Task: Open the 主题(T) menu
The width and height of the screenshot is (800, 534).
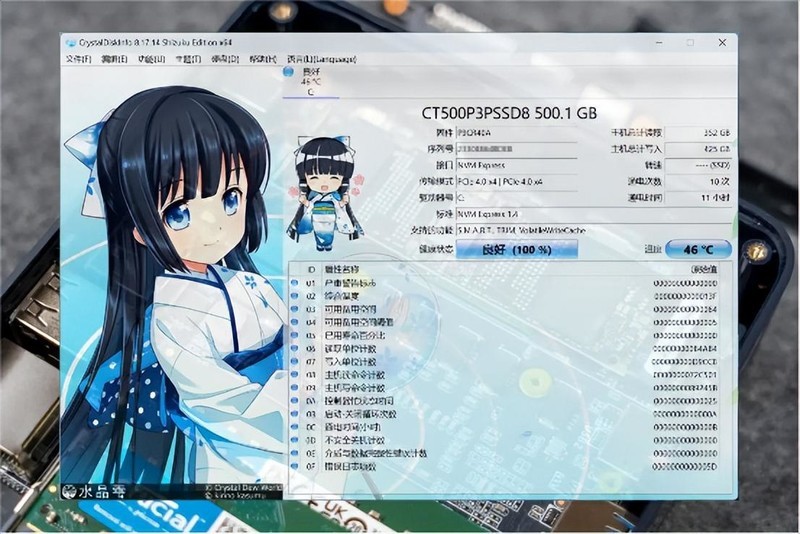Action: (188, 59)
